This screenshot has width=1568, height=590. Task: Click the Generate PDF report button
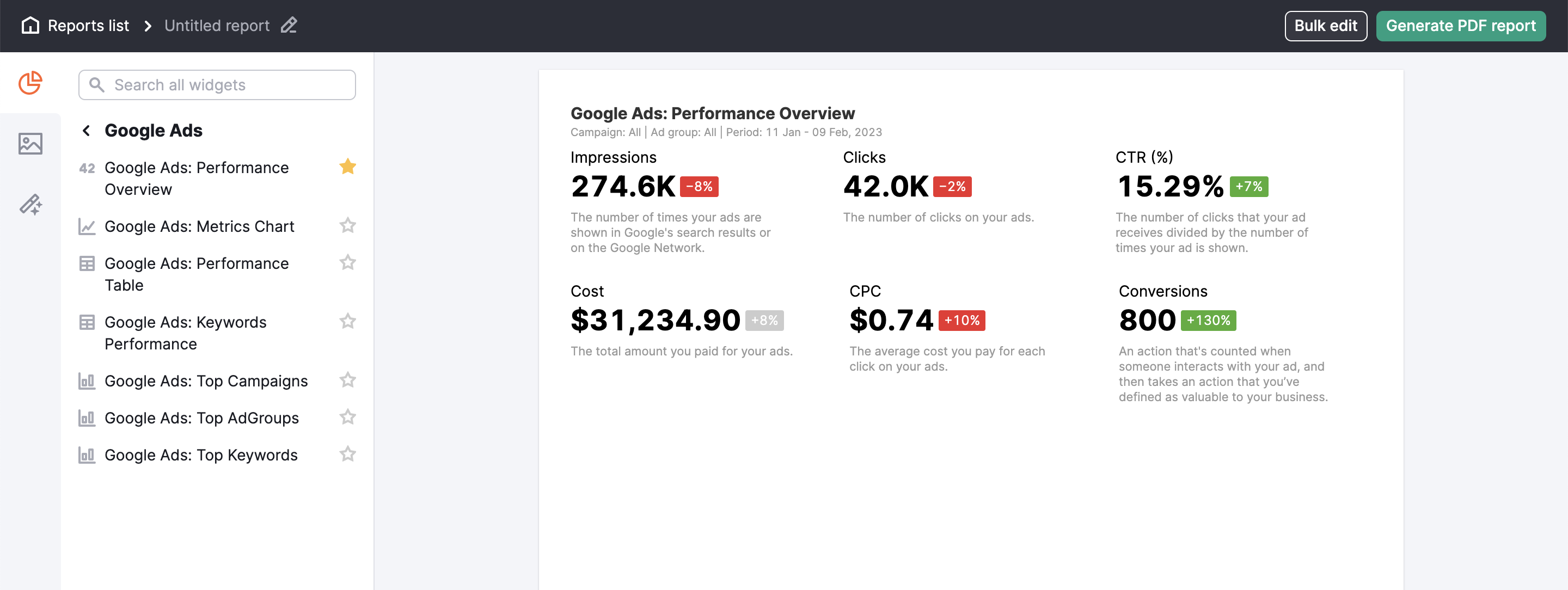tap(1460, 26)
